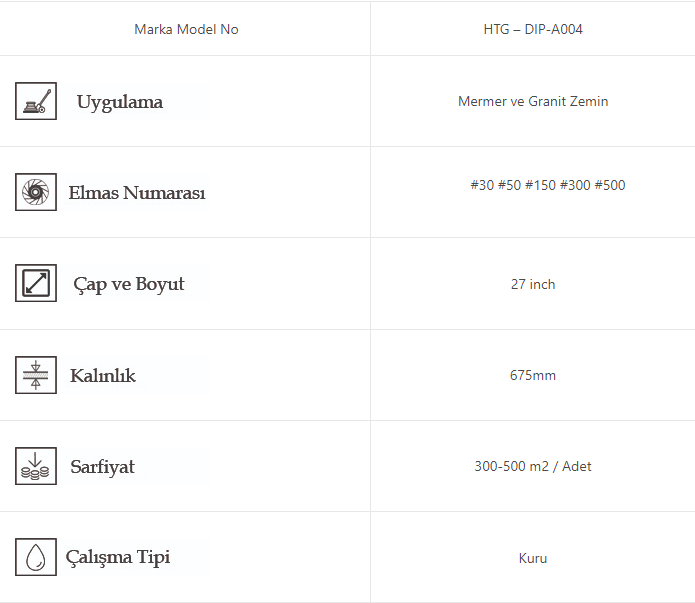695x603 pixels.
Task: Select the Elmas Numarası label
Action: [137, 193]
